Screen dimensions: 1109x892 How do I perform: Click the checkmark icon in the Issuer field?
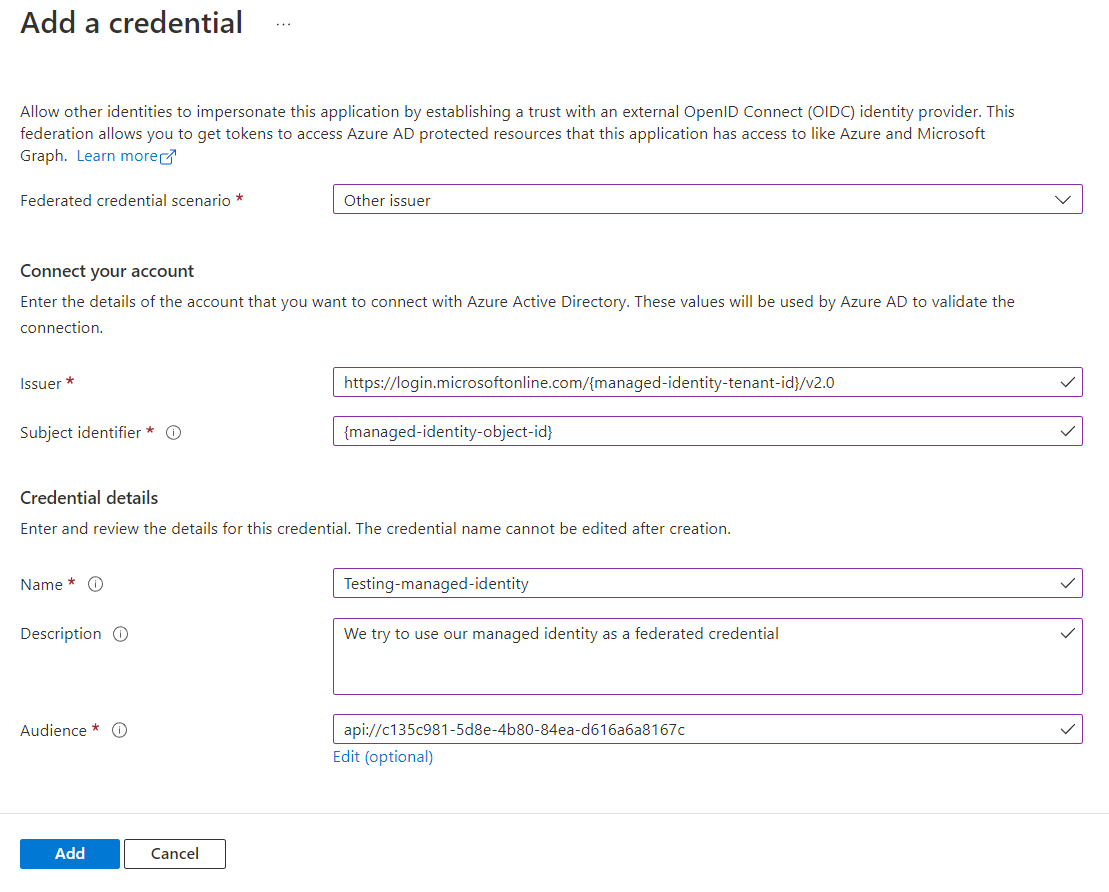[x=1067, y=382]
